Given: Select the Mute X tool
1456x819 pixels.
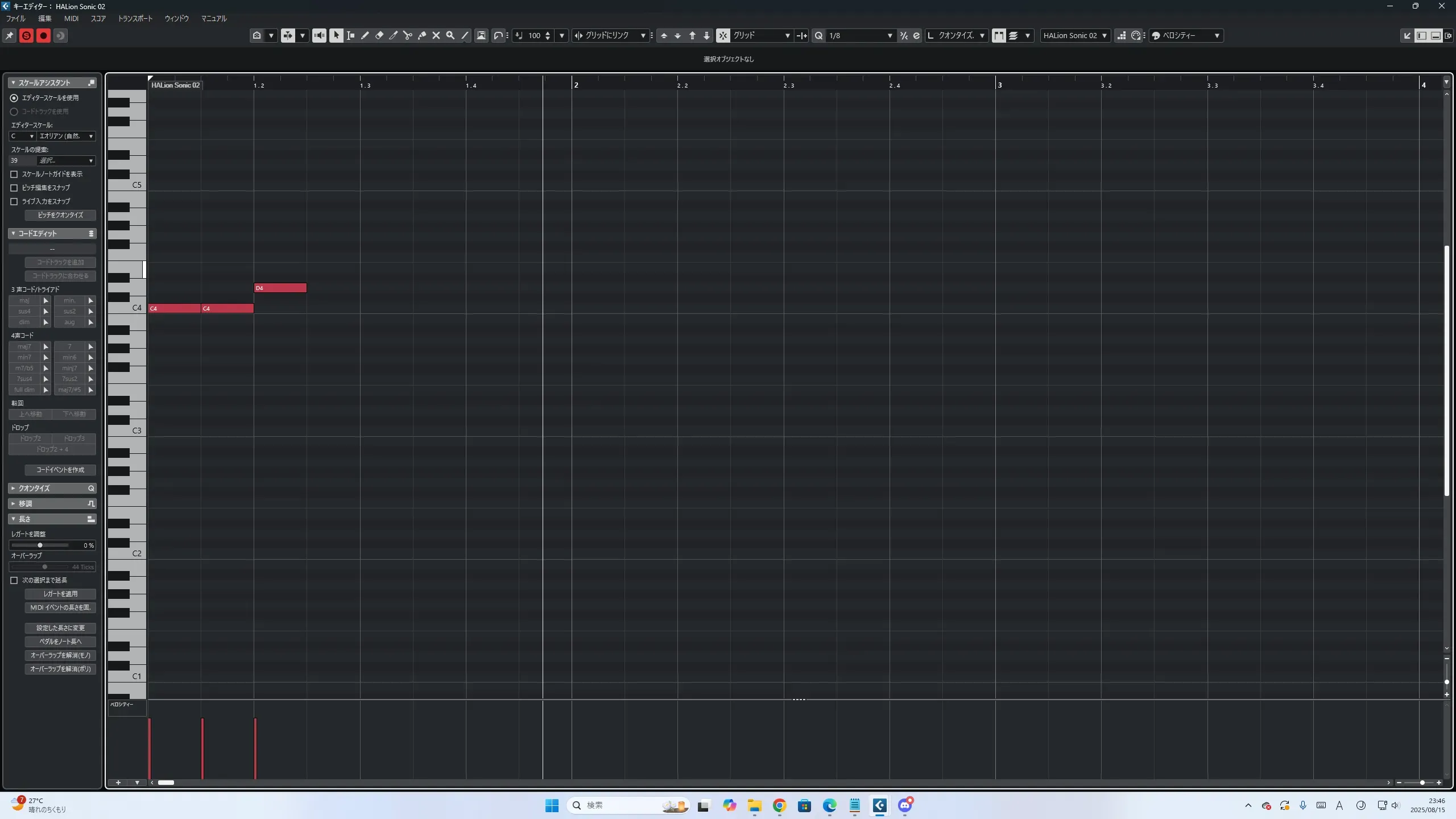Looking at the screenshot, I should (436, 35).
